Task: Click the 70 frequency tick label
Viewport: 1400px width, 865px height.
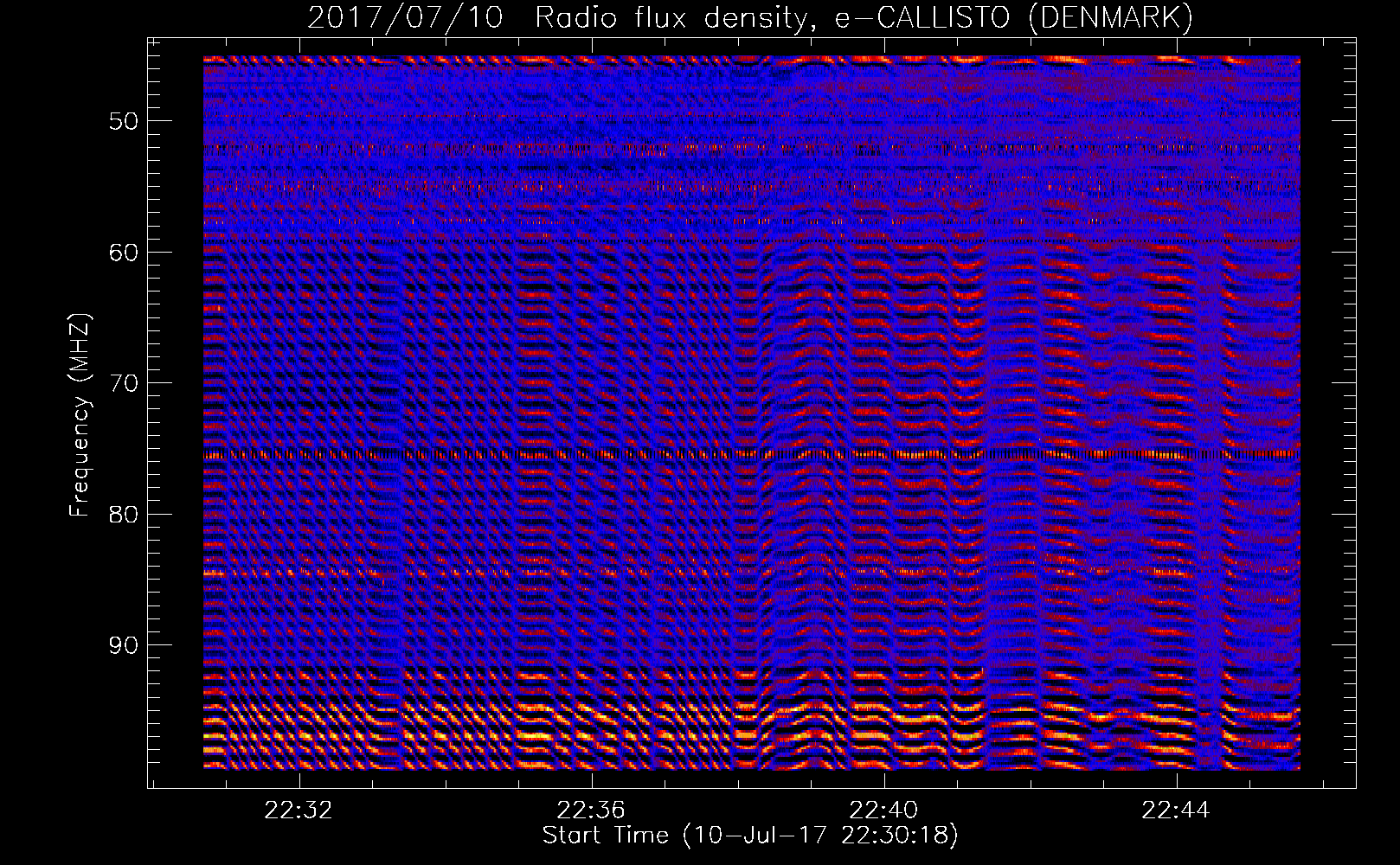Action: click(124, 383)
